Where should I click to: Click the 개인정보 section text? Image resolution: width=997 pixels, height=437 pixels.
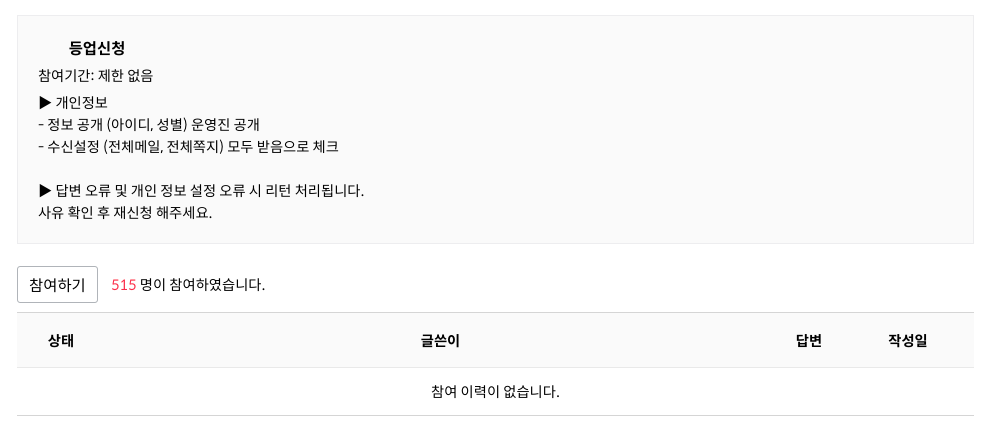[x=82, y=102]
